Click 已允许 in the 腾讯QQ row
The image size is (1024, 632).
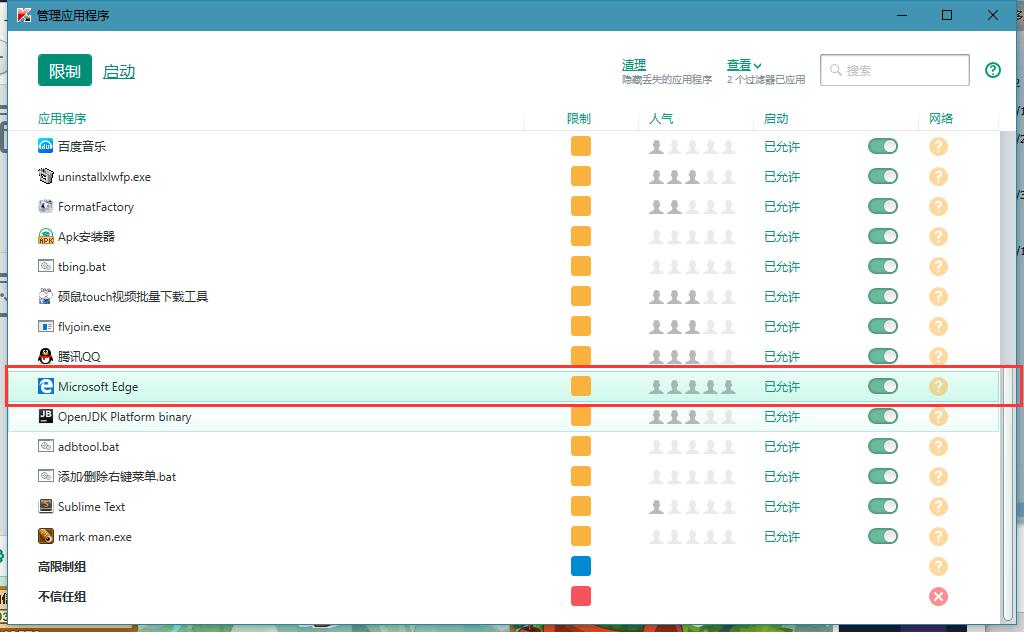coord(782,356)
